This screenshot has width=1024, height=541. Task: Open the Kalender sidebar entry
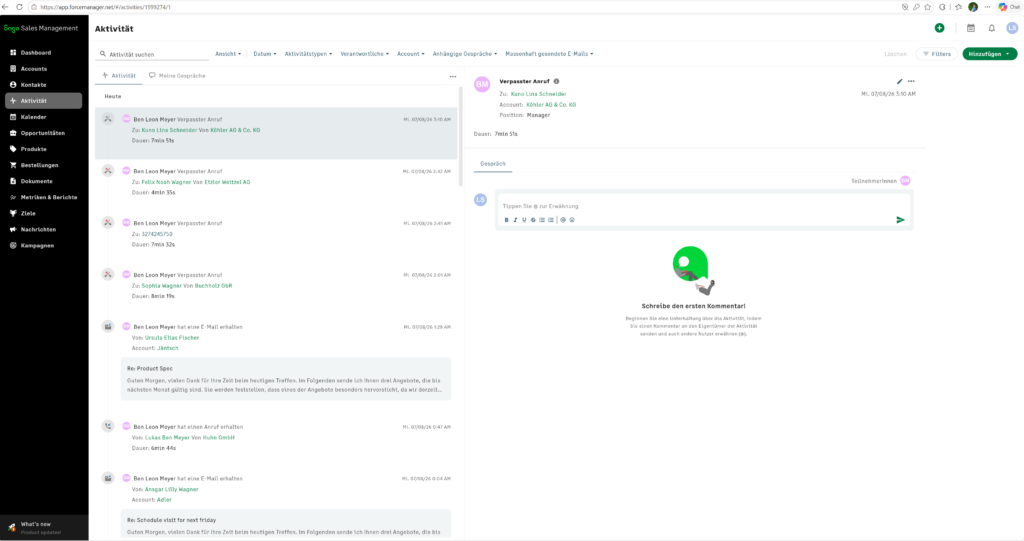[33, 117]
